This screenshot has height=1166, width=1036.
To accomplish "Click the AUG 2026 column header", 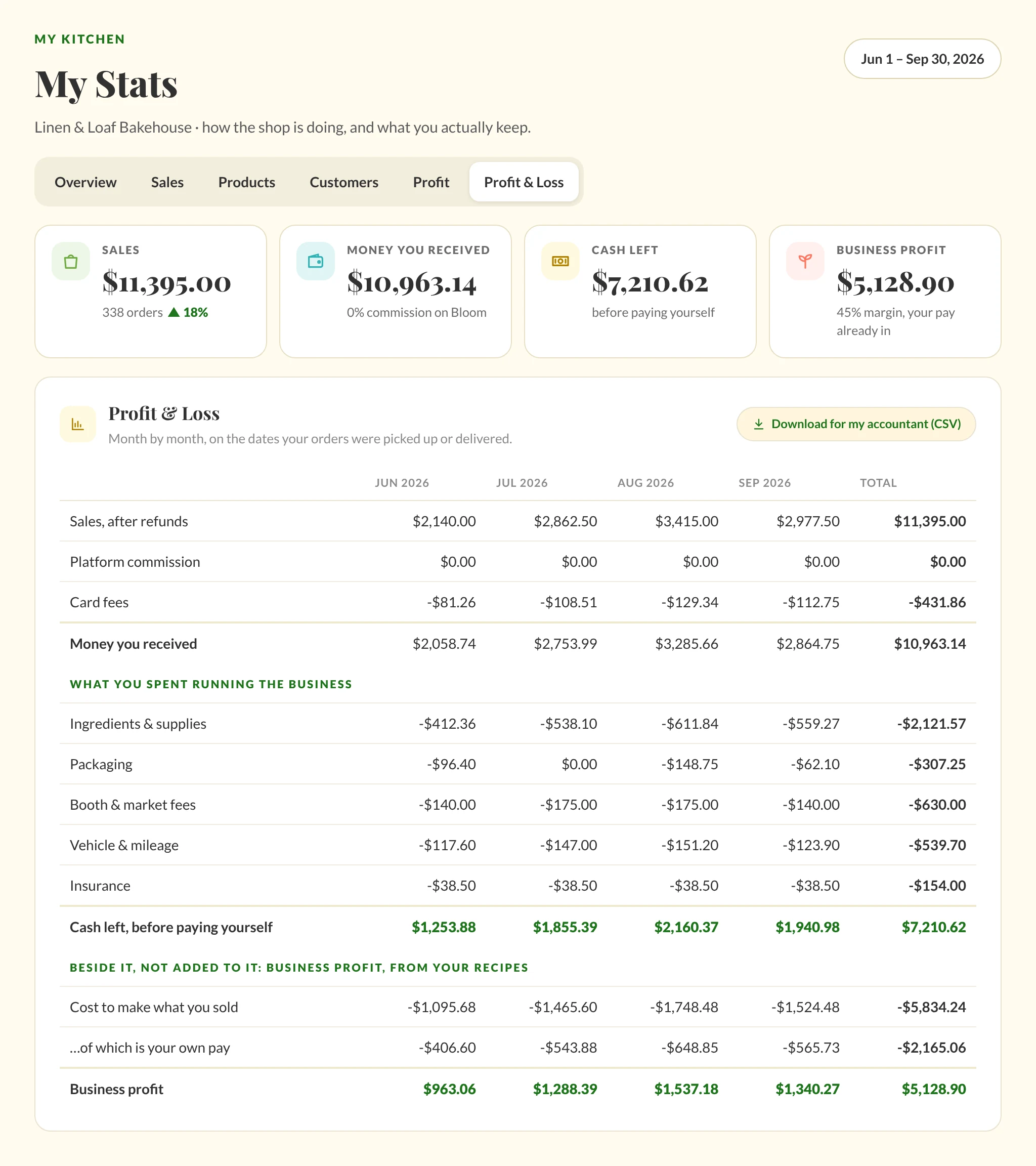I will pyautogui.click(x=645, y=483).
